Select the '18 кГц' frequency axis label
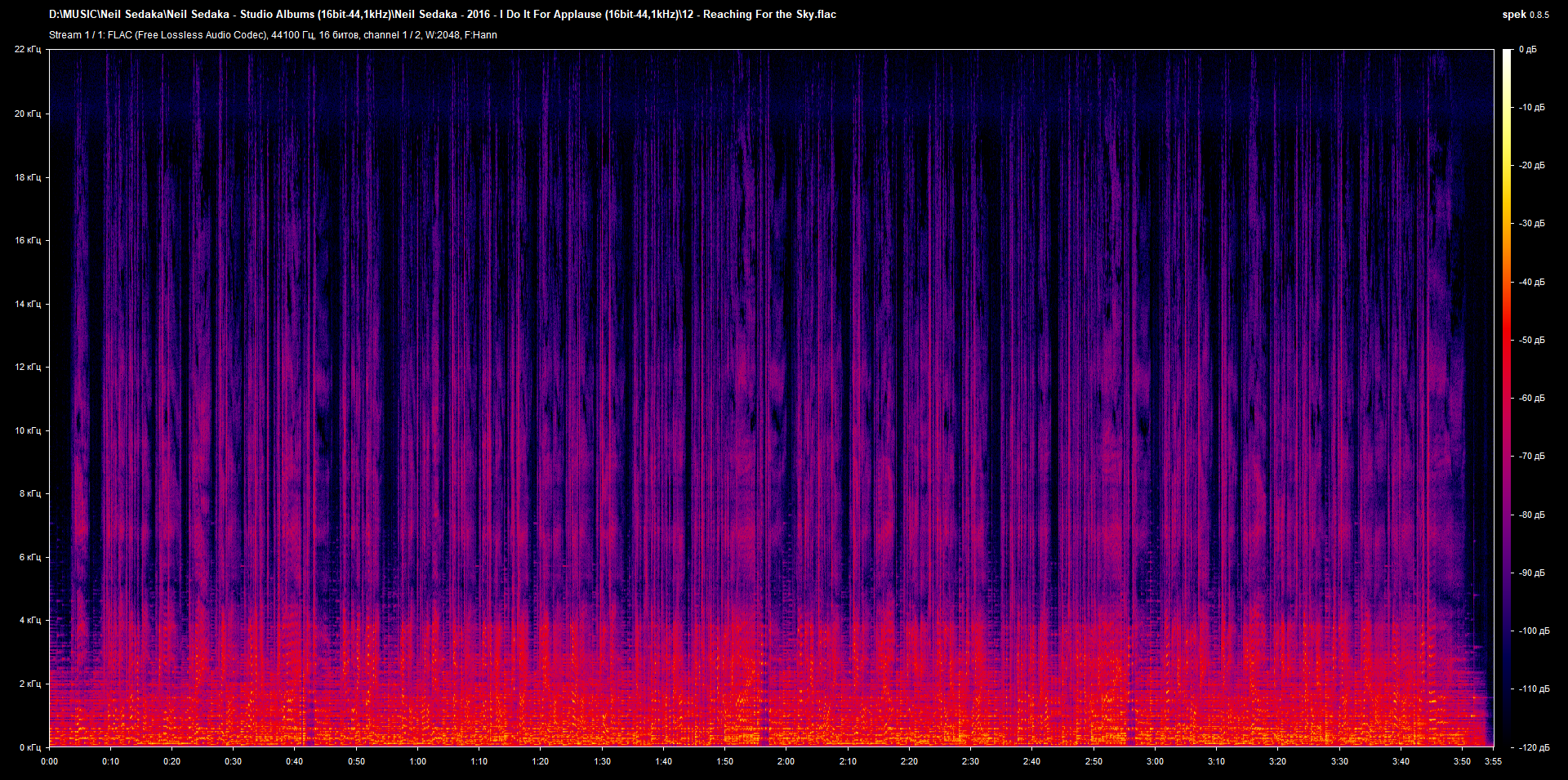The image size is (1568, 780). click(x=28, y=177)
